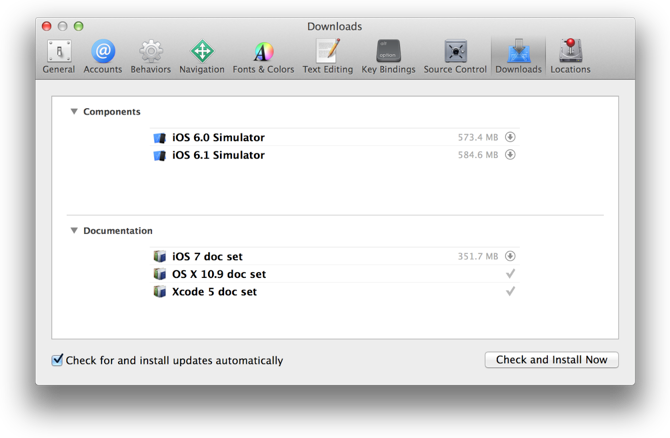Click the Xcode 5 doc set book icon
The image size is (670, 438).
159,291
